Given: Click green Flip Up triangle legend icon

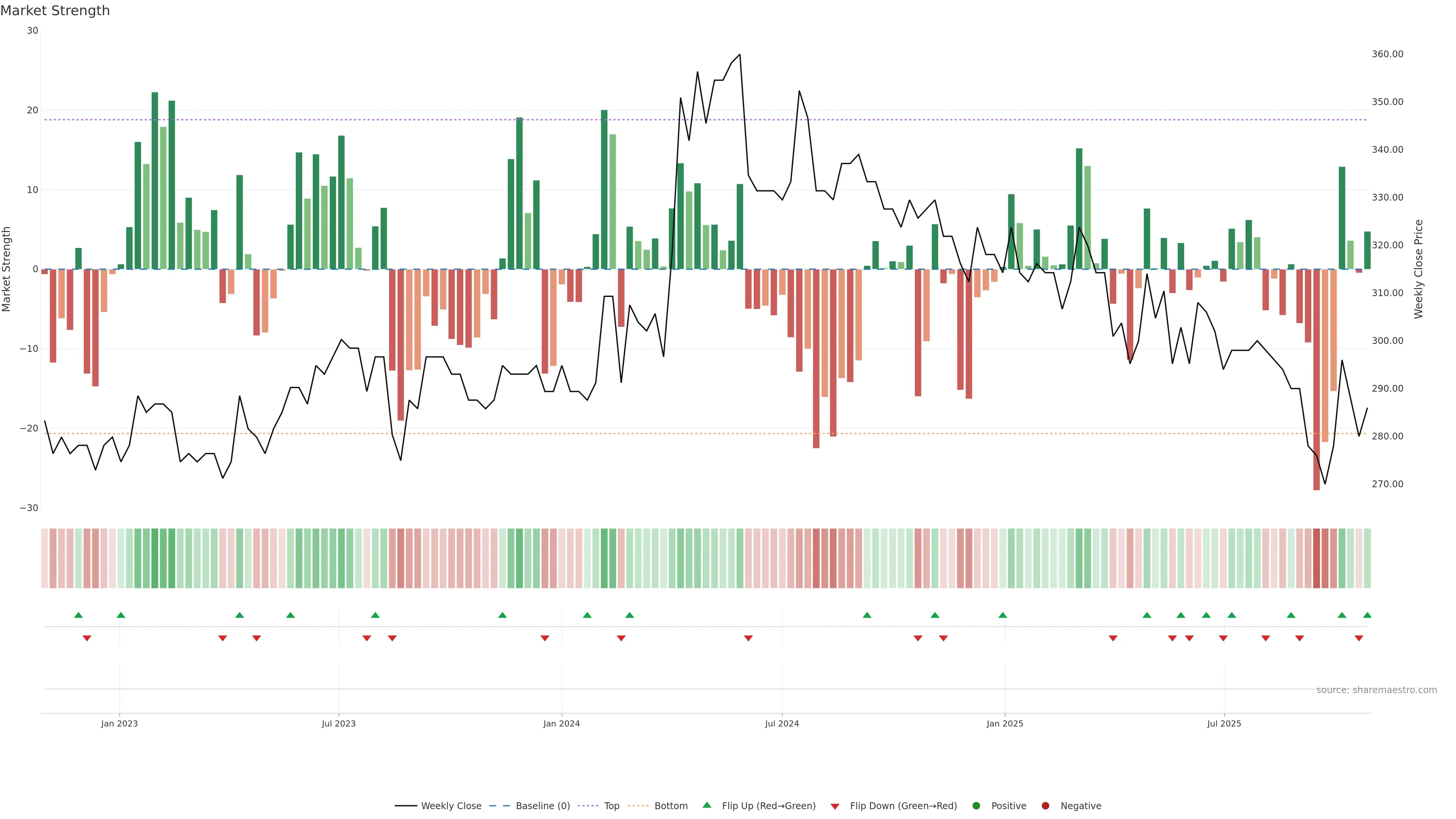Looking at the screenshot, I should [x=706, y=805].
